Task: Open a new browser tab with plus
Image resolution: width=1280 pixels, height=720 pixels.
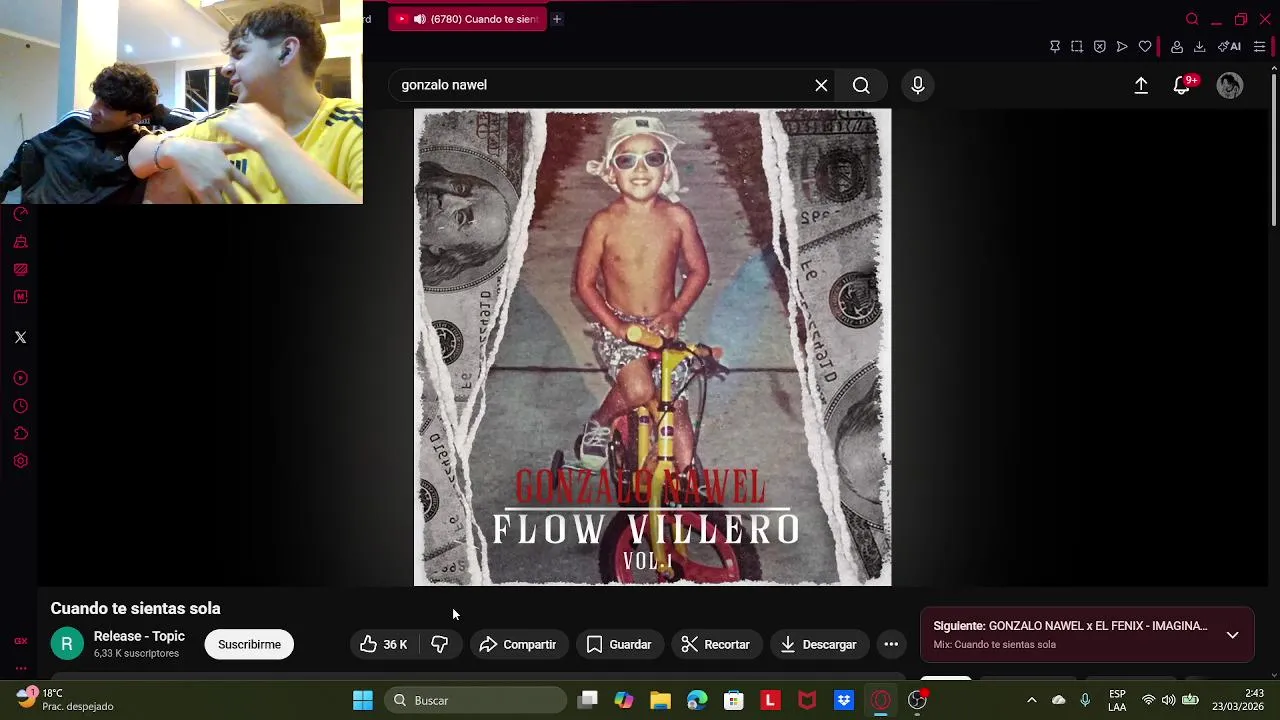Action: click(557, 19)
